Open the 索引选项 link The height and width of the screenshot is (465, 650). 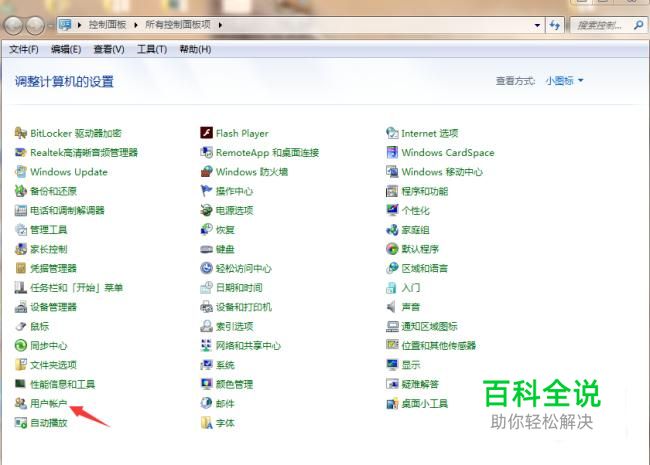(234, 326)
